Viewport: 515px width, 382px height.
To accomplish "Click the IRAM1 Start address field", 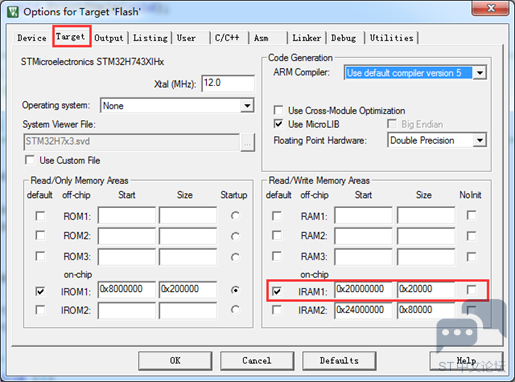I will [363, 289].
